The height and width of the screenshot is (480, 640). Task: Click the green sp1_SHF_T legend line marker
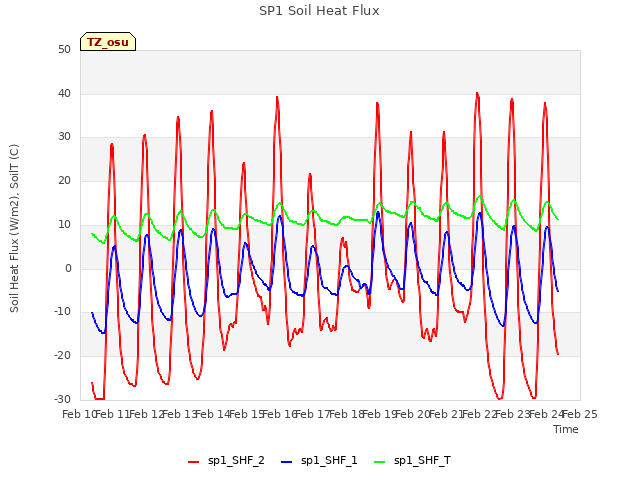tap(380, 462)
